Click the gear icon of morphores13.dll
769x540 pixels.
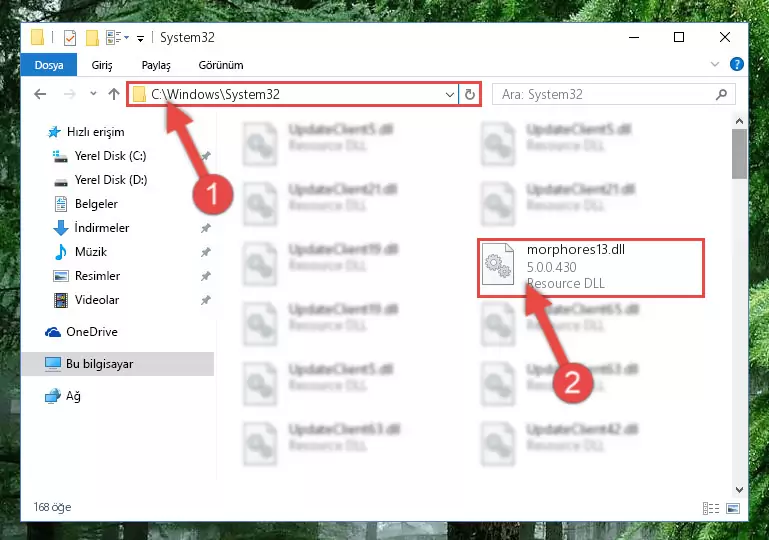point(498,265)
